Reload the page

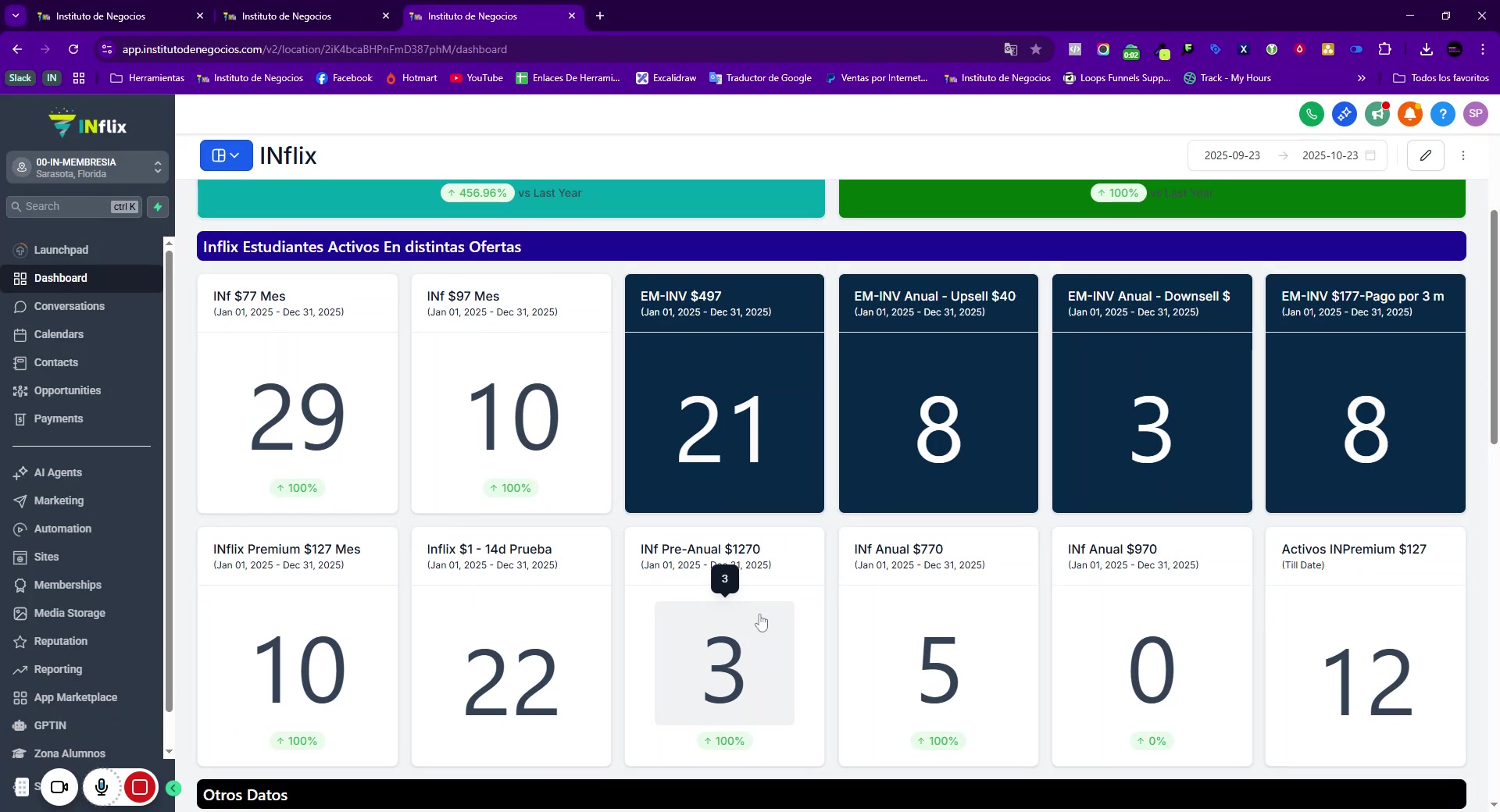point(73,49)
